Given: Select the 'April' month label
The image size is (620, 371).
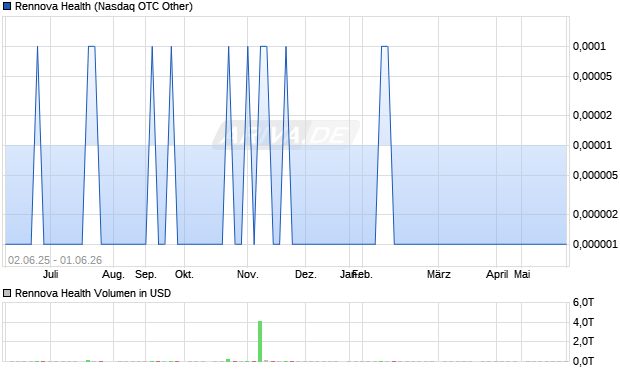Looking at the screenshot, I should click(497, 274).
